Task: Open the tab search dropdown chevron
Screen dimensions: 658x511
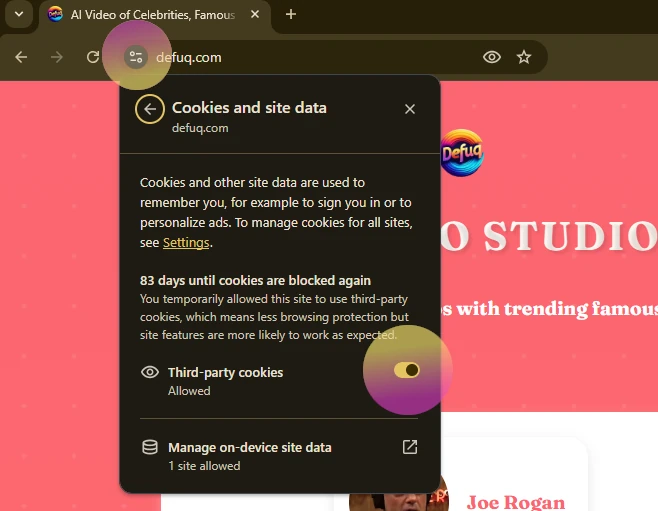Action: tap(18, 14)
